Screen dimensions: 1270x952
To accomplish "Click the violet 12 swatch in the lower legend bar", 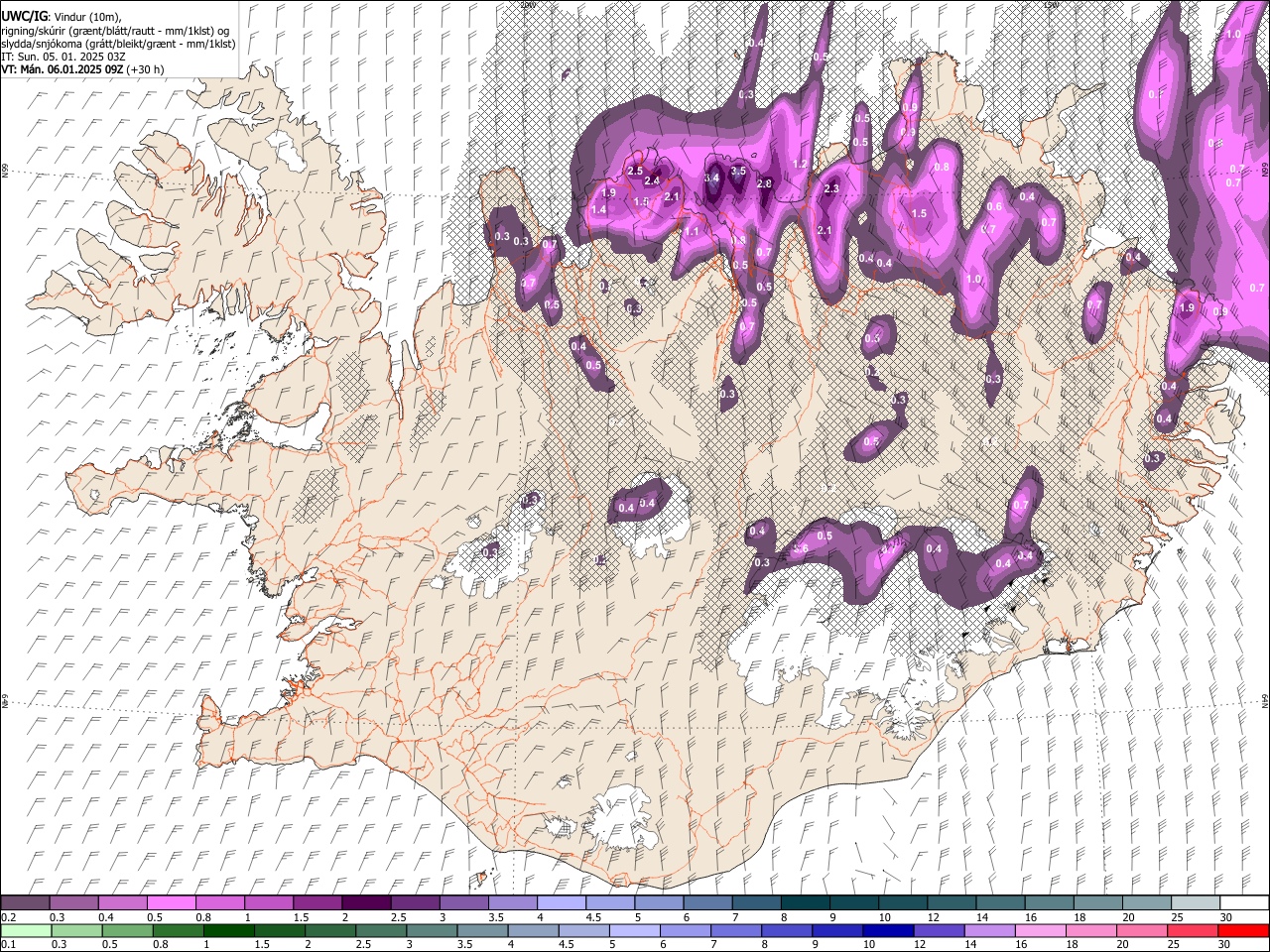I will [938, 931].
